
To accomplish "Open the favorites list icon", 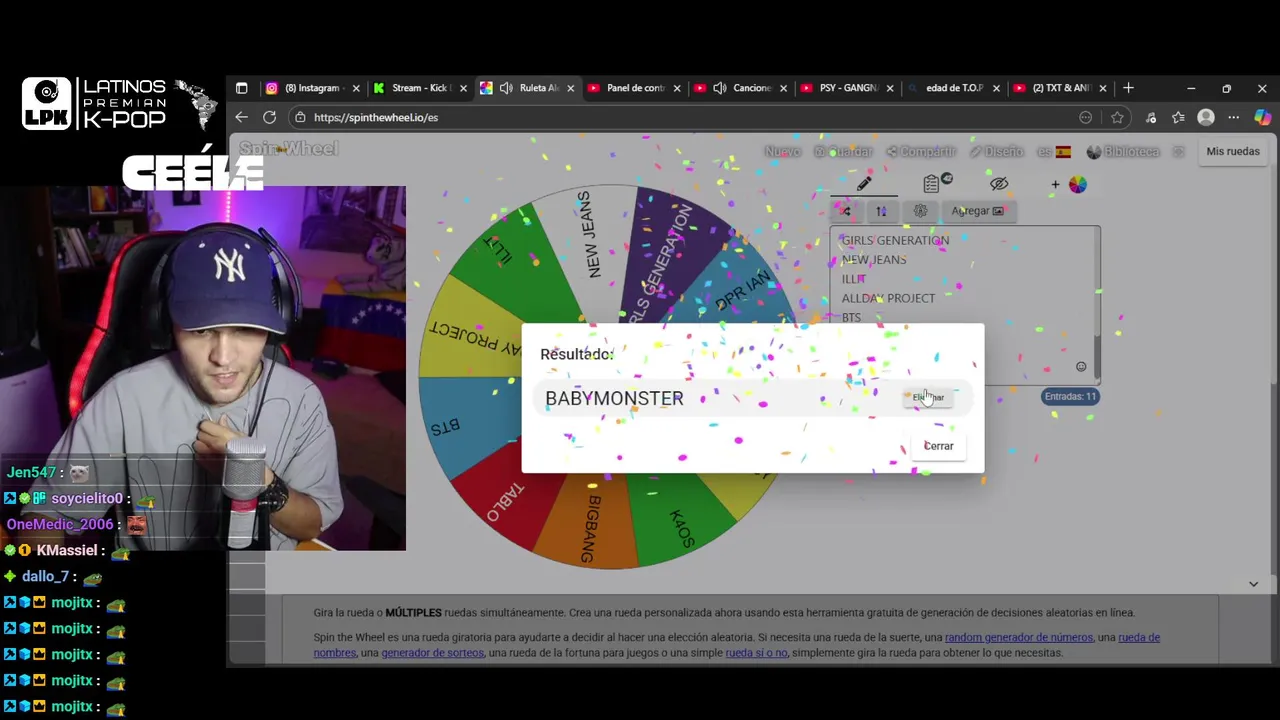I will (x=1178, y=117).
